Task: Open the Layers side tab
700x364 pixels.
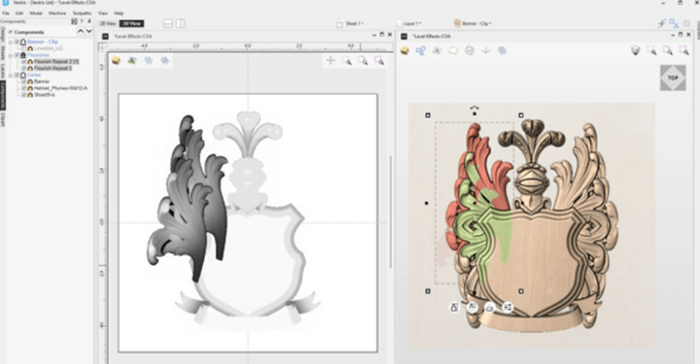Action: click(3, 71)
